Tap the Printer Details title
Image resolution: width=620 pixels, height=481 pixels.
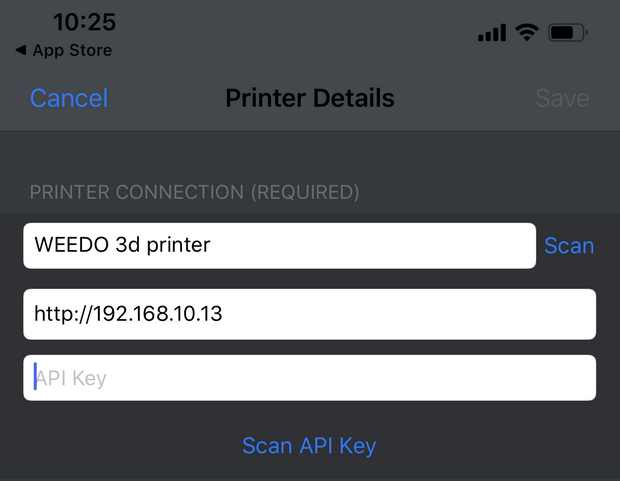click(x=310, y=98)
